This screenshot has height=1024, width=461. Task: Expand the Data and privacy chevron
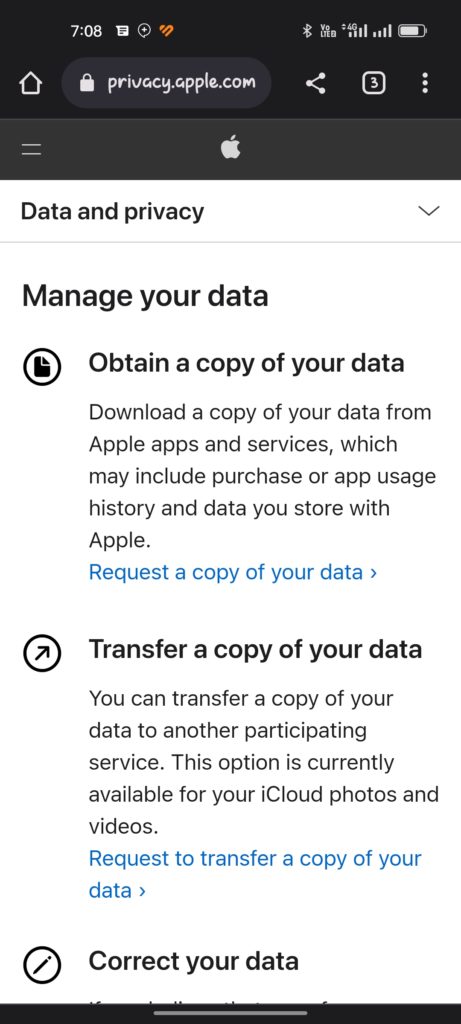pos(429,211)
